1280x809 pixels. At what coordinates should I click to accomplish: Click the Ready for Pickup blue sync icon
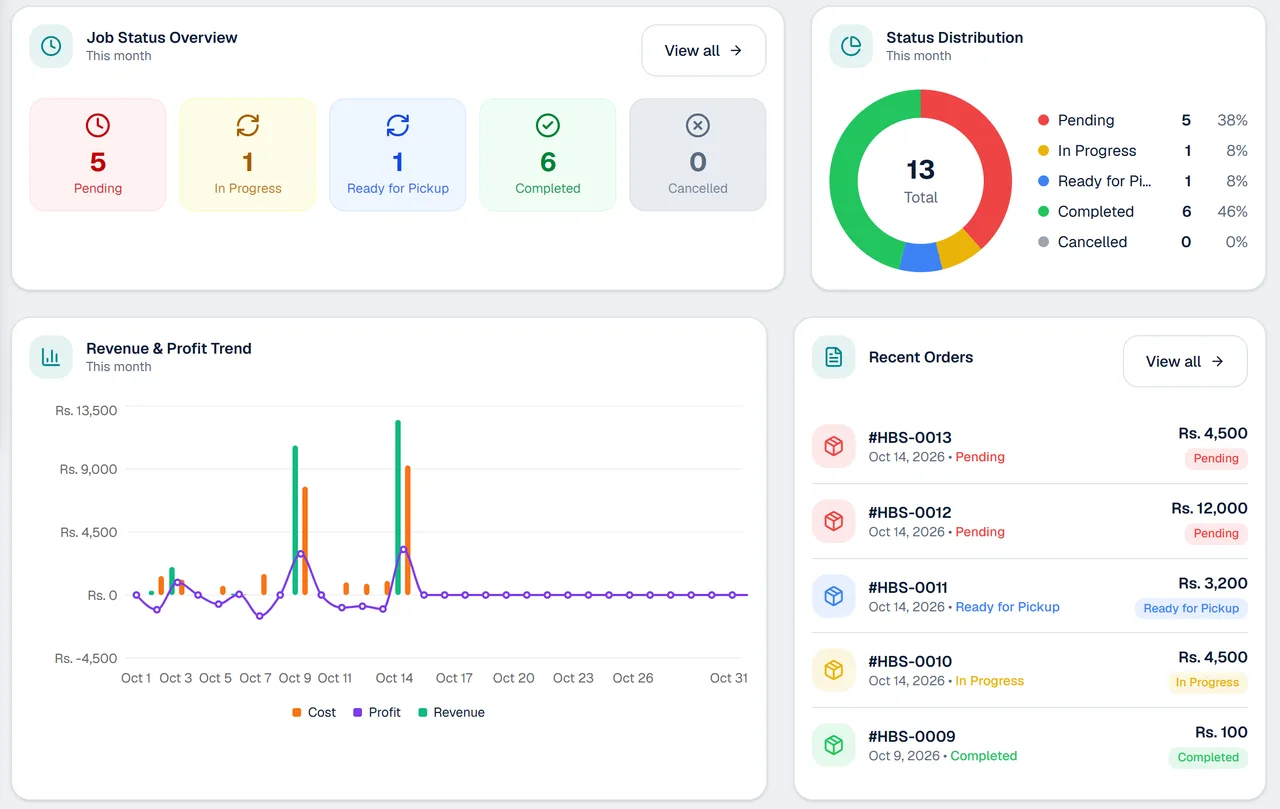pos(398,125)
